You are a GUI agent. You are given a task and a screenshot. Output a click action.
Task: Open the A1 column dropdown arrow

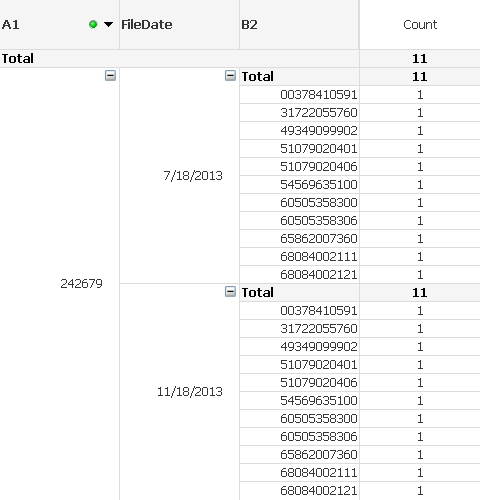tap(108, 24)
